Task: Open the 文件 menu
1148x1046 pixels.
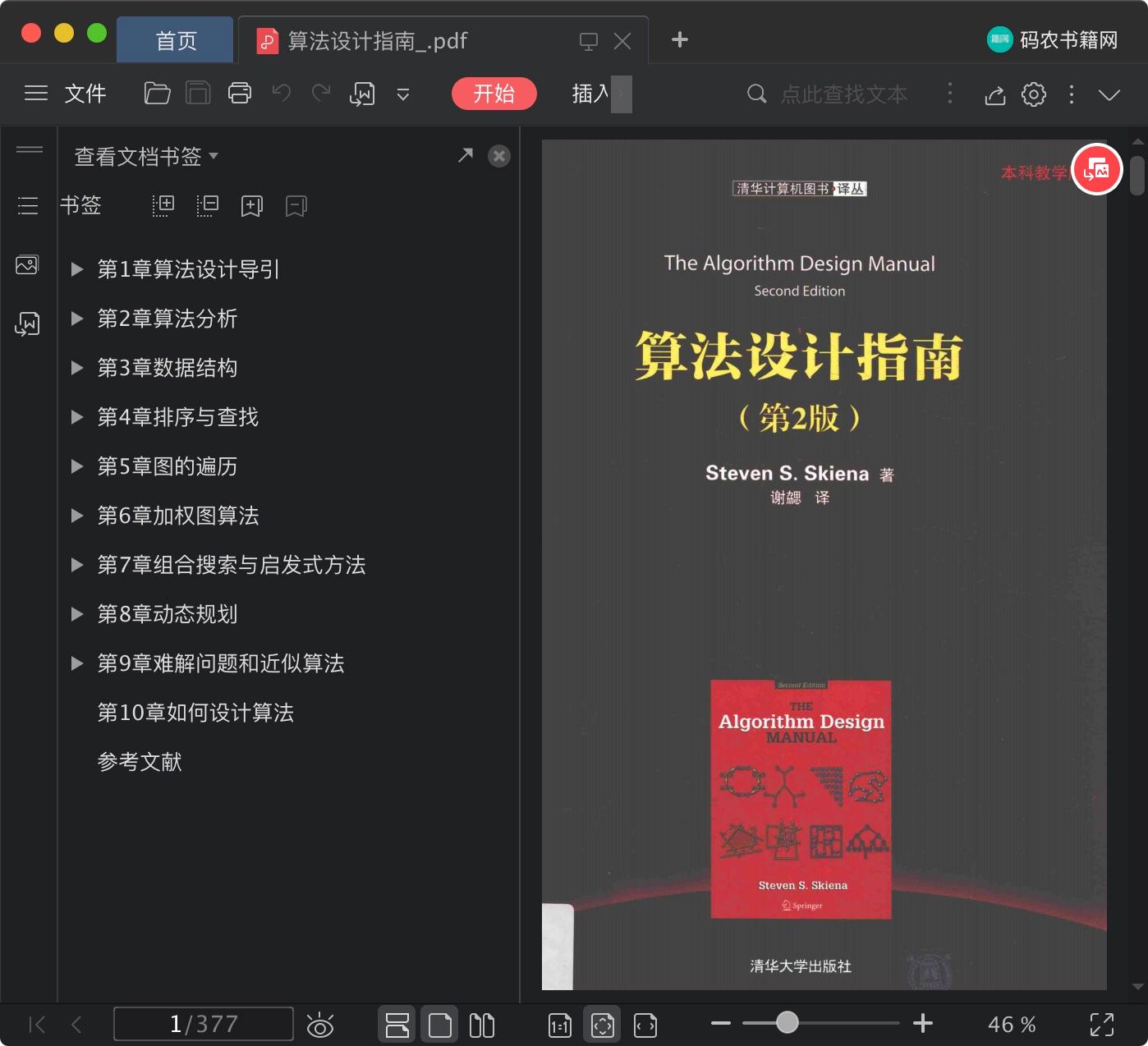Action: point(85,94)
